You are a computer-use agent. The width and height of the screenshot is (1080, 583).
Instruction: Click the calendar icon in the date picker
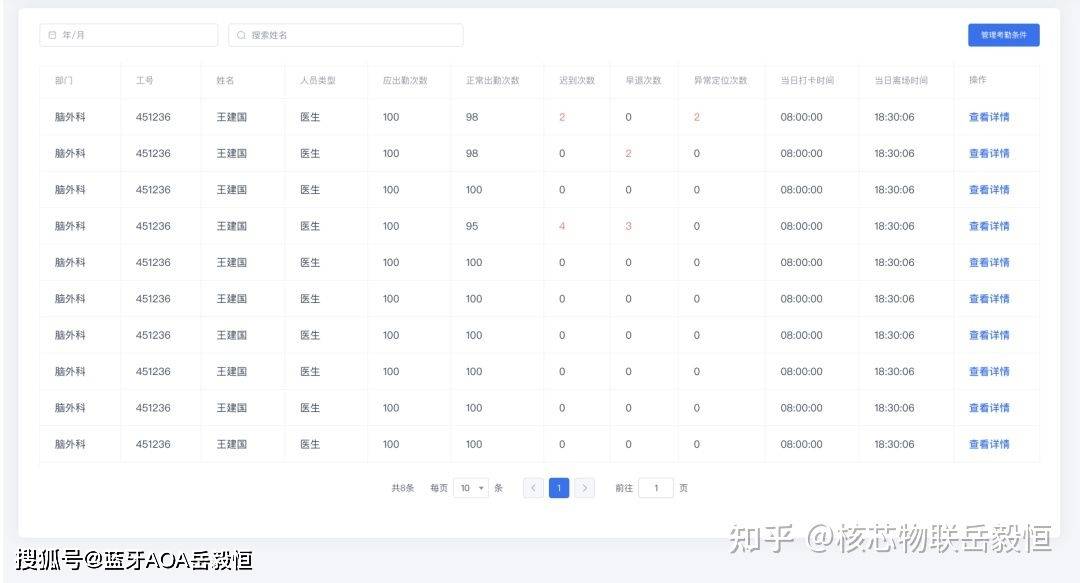click(52, 34)
